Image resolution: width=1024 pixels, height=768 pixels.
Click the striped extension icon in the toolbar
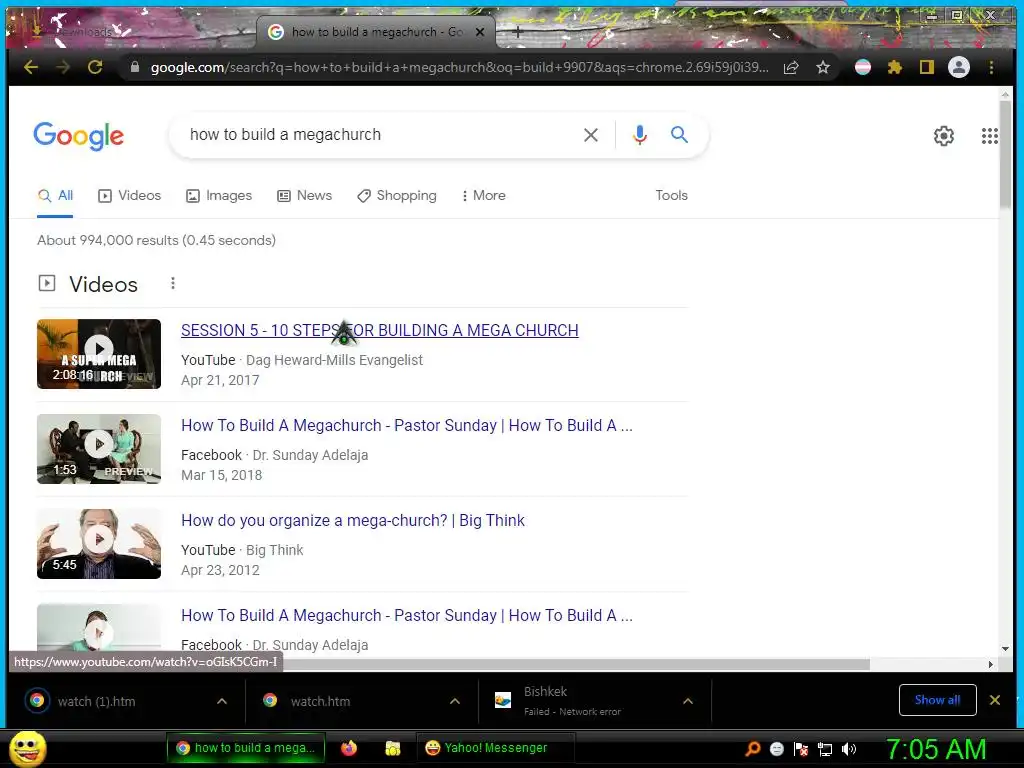(863, 67)
